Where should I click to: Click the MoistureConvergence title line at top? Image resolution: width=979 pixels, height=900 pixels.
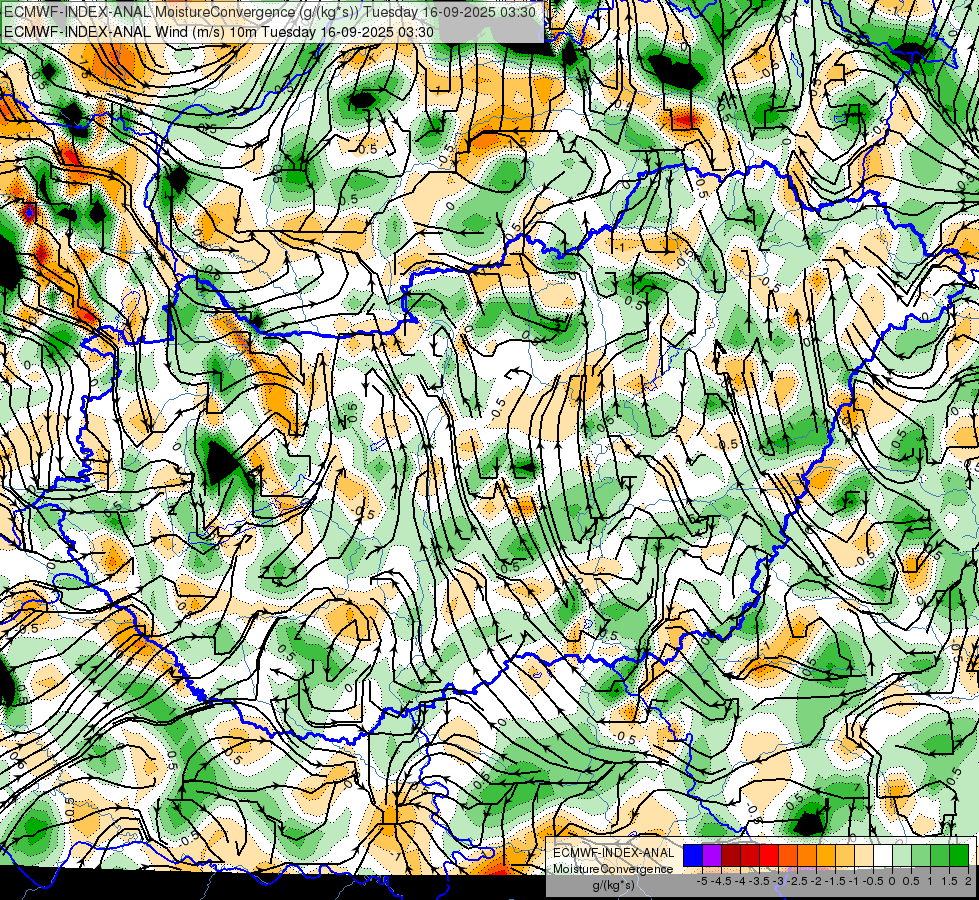coord(270,11)
